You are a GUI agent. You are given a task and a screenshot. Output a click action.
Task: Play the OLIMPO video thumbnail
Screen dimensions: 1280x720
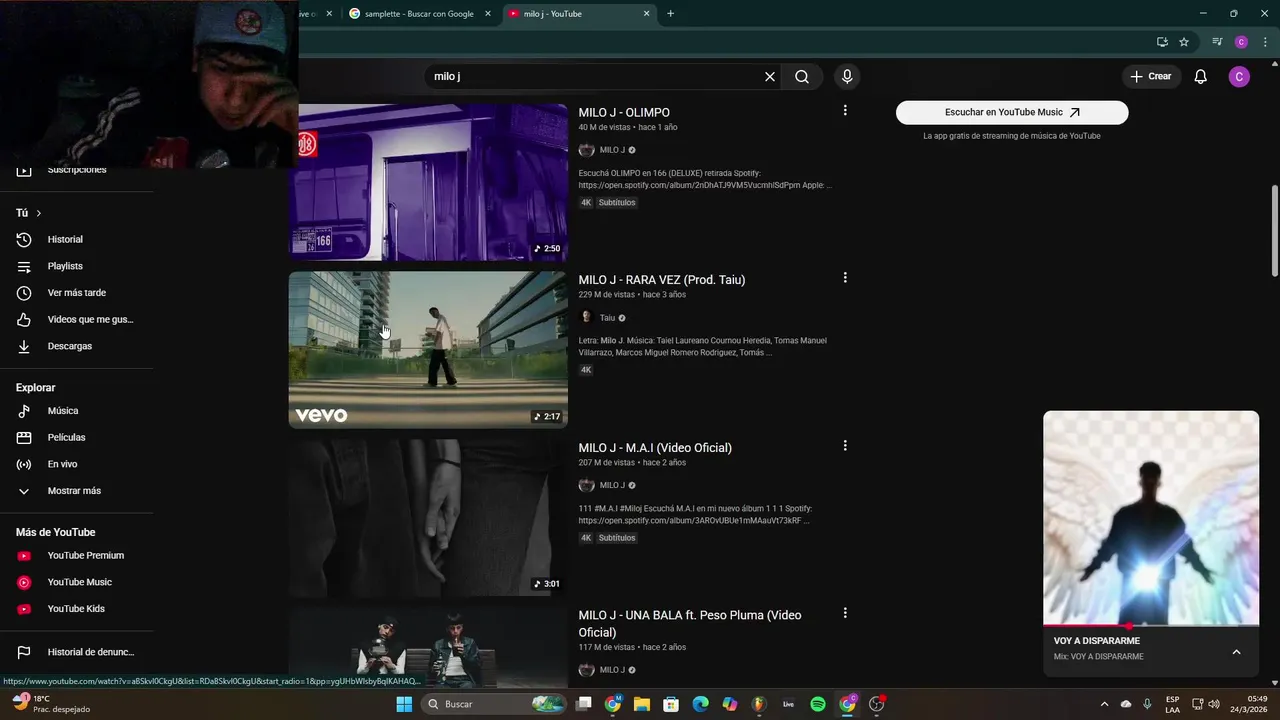(x=428, y=182)
